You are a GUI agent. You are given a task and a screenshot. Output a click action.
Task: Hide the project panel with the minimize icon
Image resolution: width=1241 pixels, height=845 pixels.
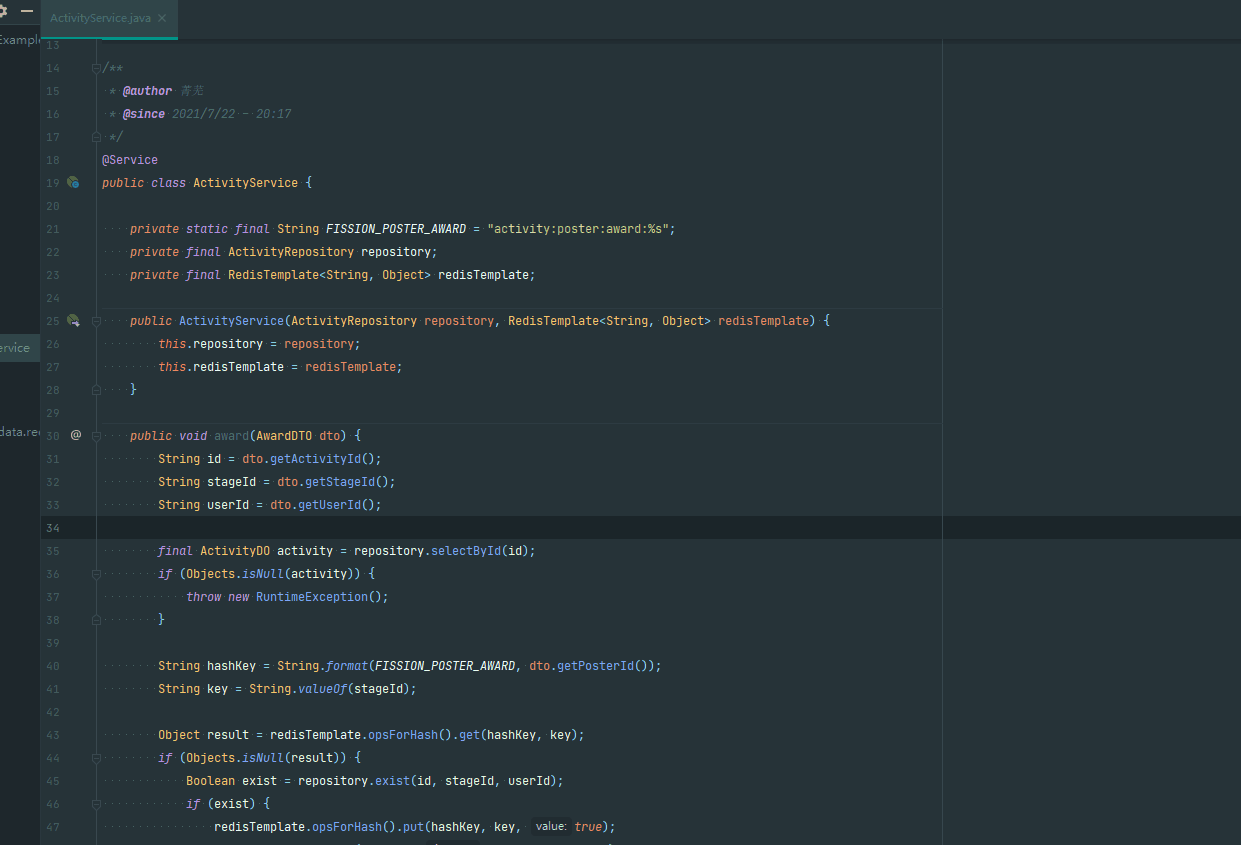click(27, 11)
